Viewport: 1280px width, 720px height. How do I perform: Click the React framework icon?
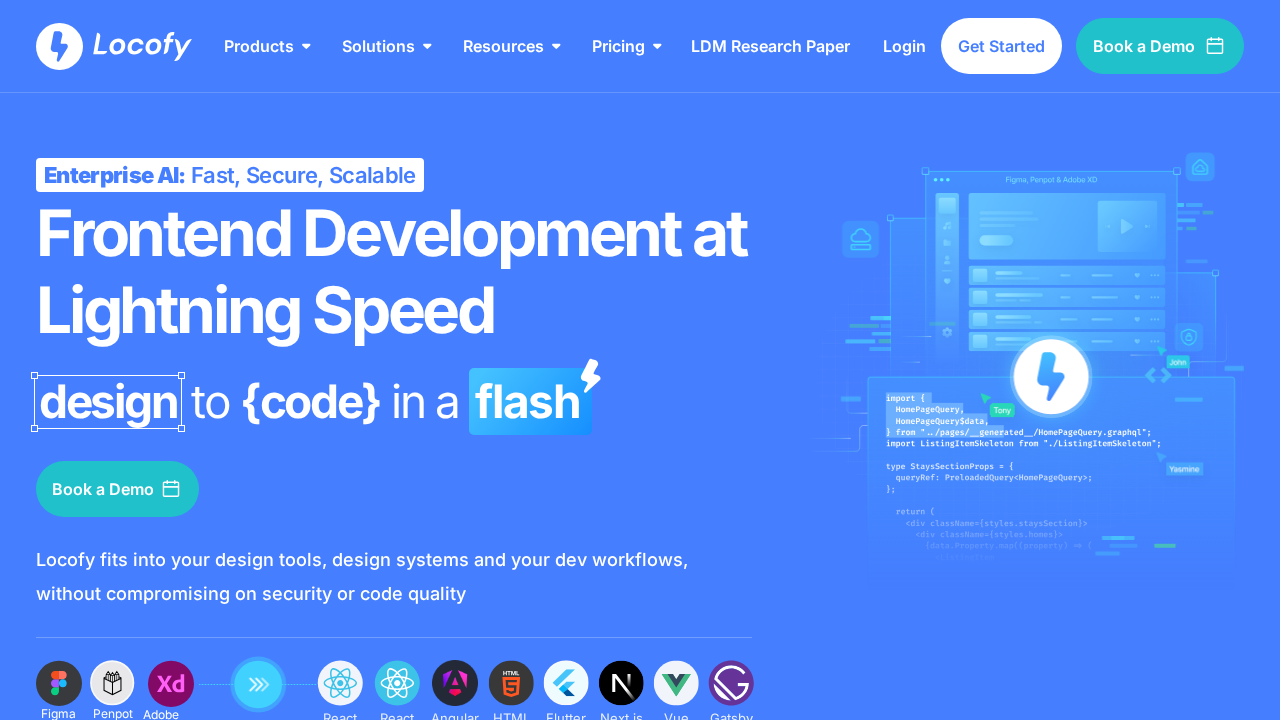click(x=340, y=683)
